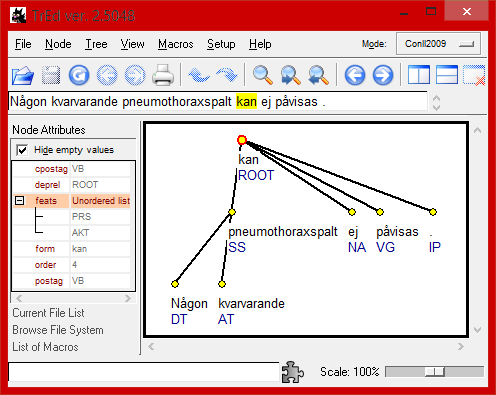The width and height of the screenshot is (496, 395).
Task: Click the Scale slider handle
Action: tap(435, 372)
